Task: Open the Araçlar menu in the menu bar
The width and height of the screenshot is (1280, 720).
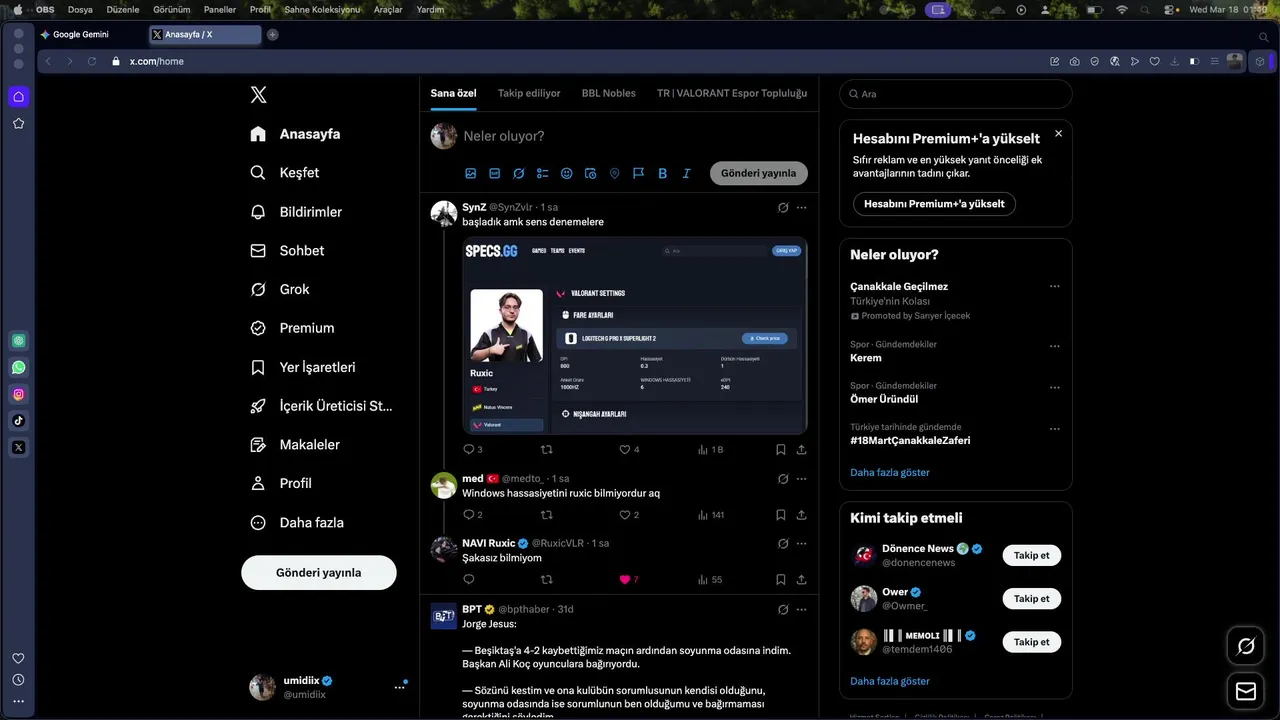Action: tap(388, 9)
